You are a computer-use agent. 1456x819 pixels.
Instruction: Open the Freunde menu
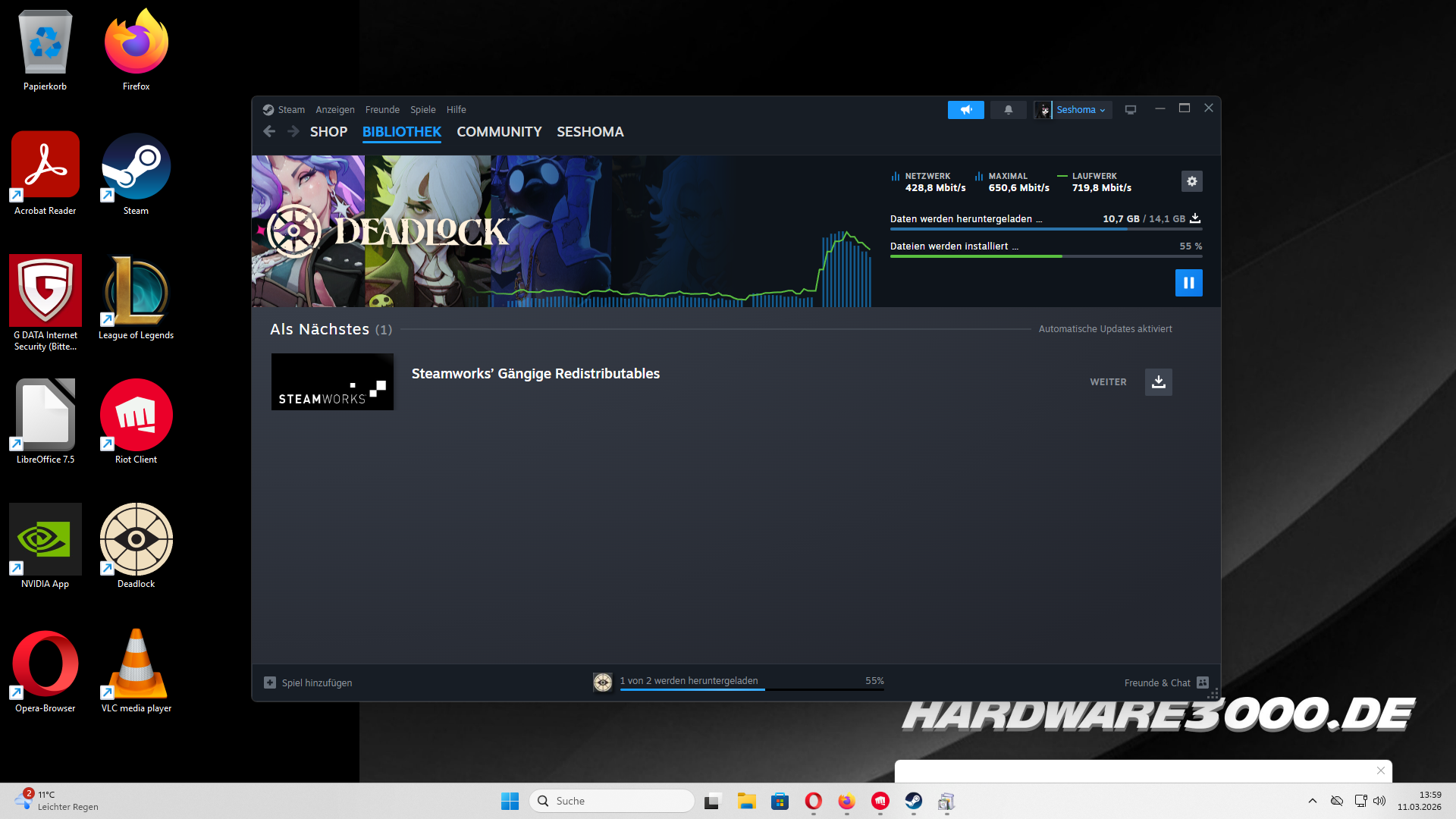[x=382, y=110]
